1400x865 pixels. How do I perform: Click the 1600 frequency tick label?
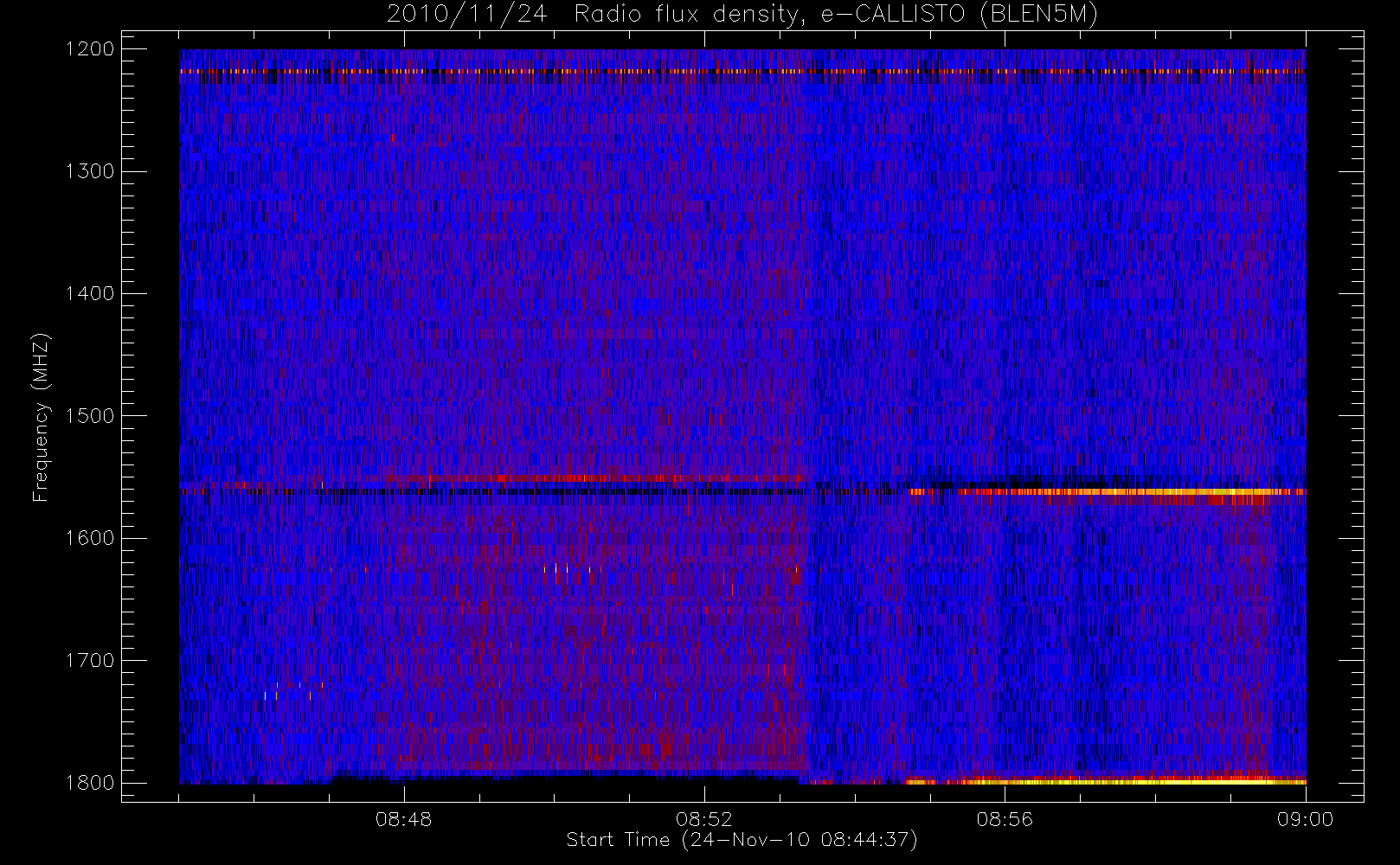89,538
